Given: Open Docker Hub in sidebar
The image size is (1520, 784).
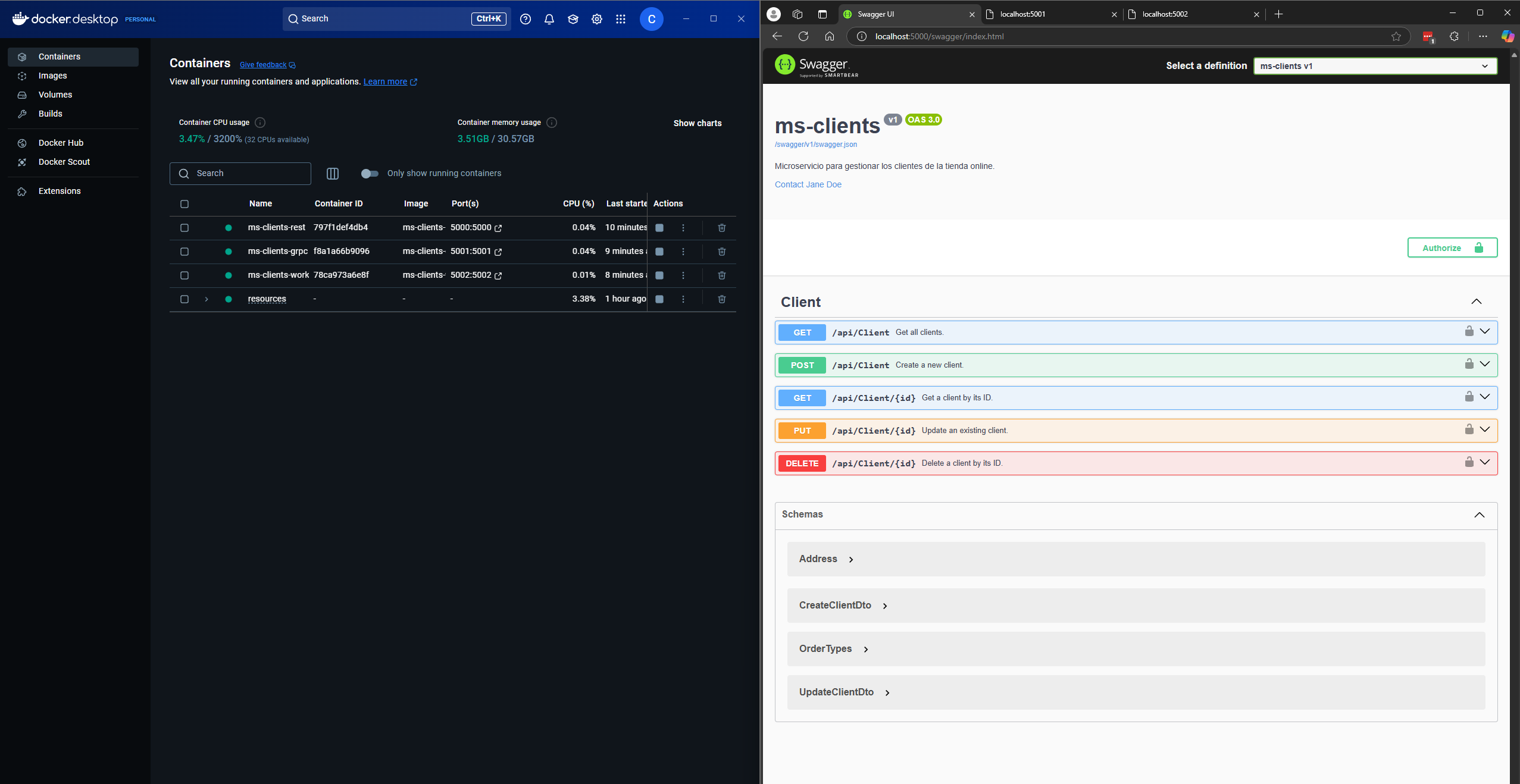Looking at the screenshot, I should [73, 143].
